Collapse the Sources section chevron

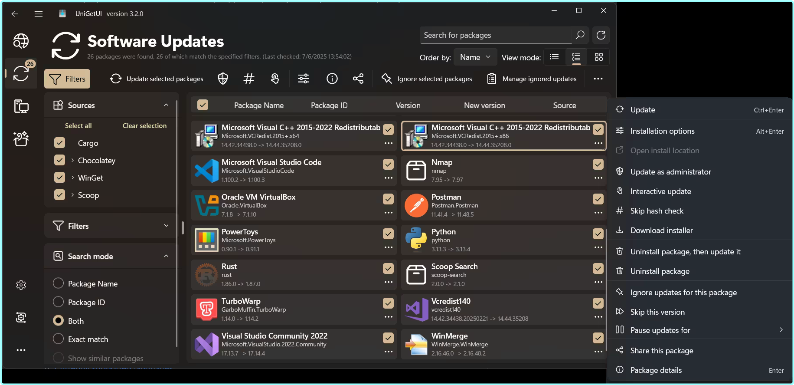[166, 105]
